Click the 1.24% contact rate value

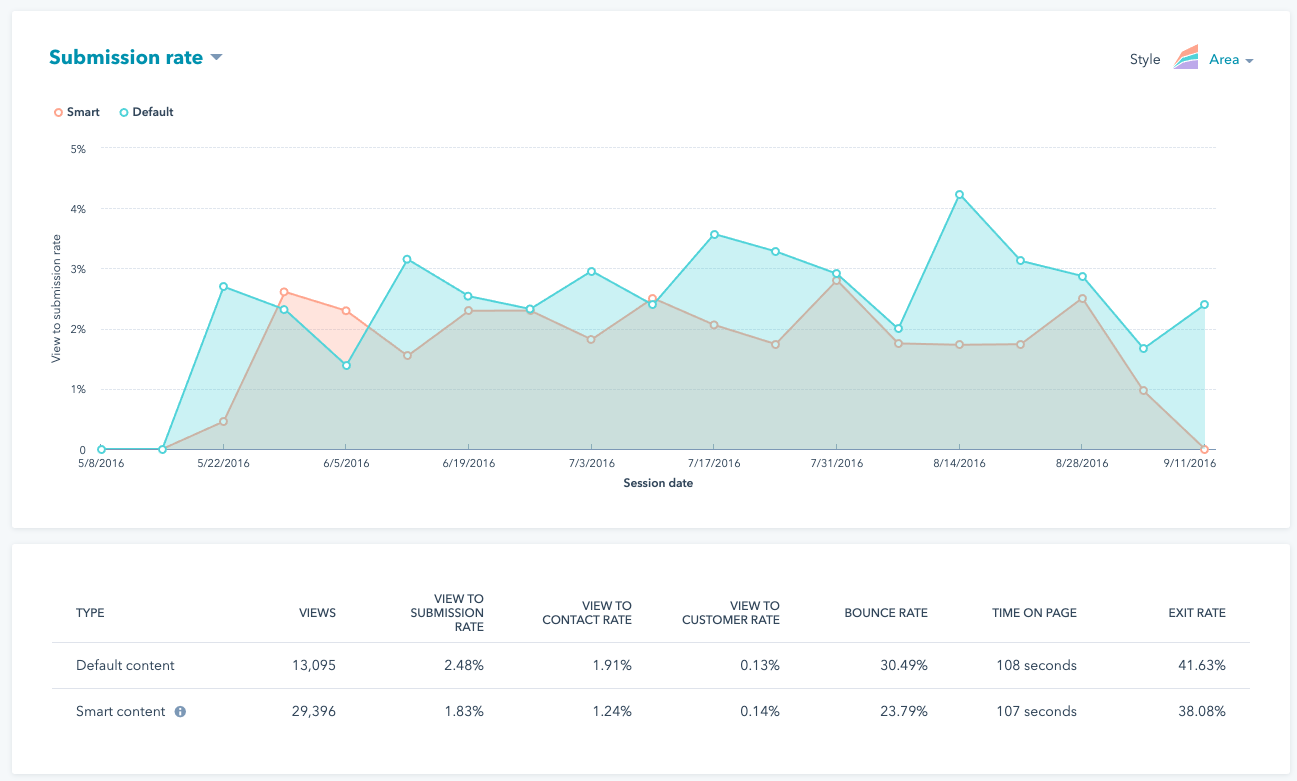point(613,712)
